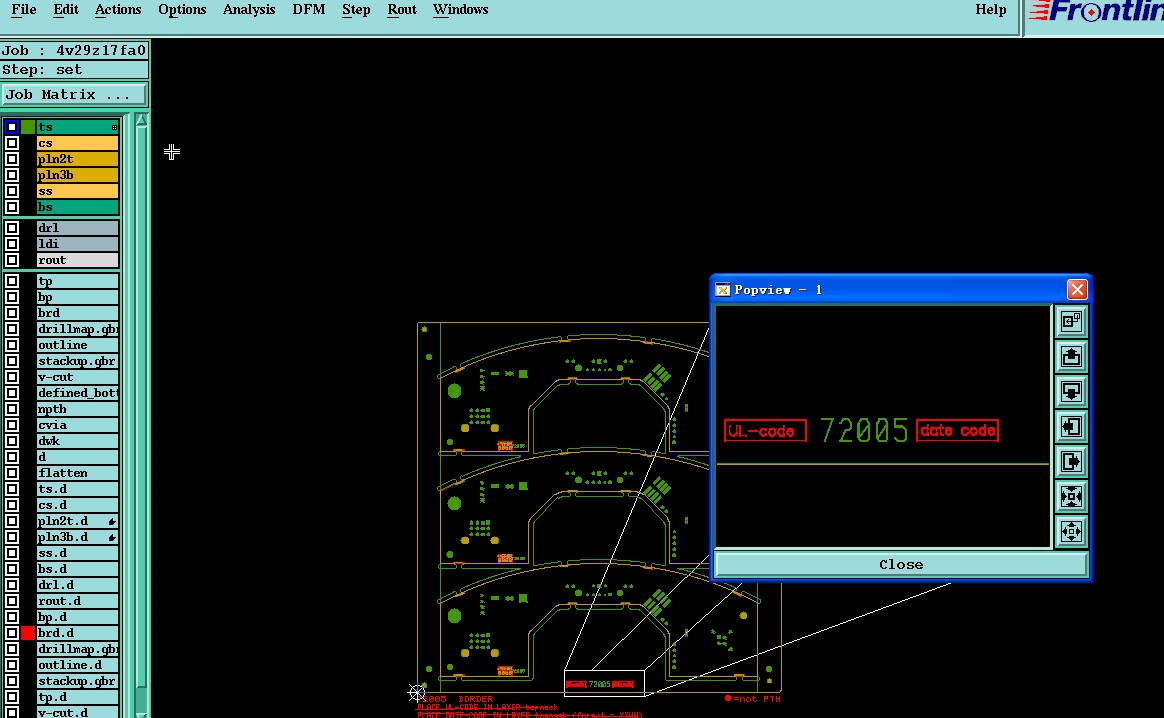Select the tp.d layer name
The width and height of the screenshot is (1164, 718).
coord(77,696)
